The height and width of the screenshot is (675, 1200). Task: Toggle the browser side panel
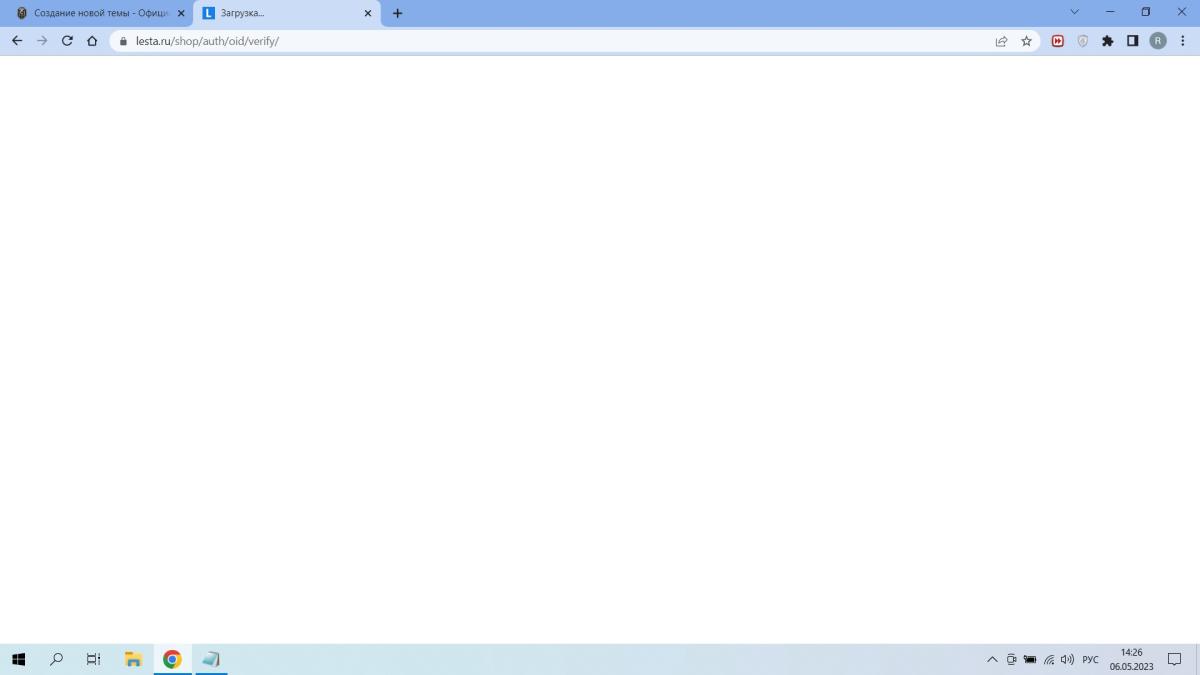(1132, 41)
